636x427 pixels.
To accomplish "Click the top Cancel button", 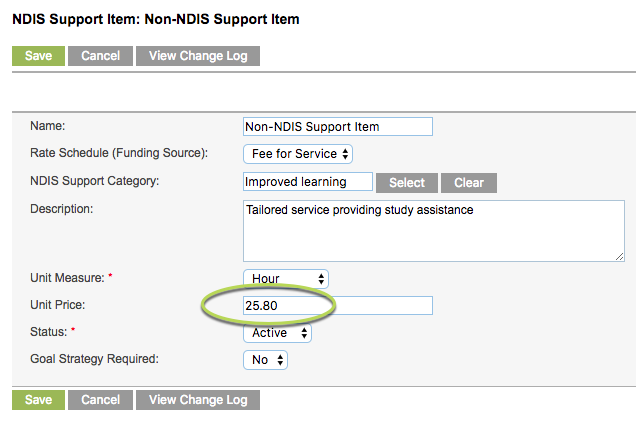I will point(100,56).
